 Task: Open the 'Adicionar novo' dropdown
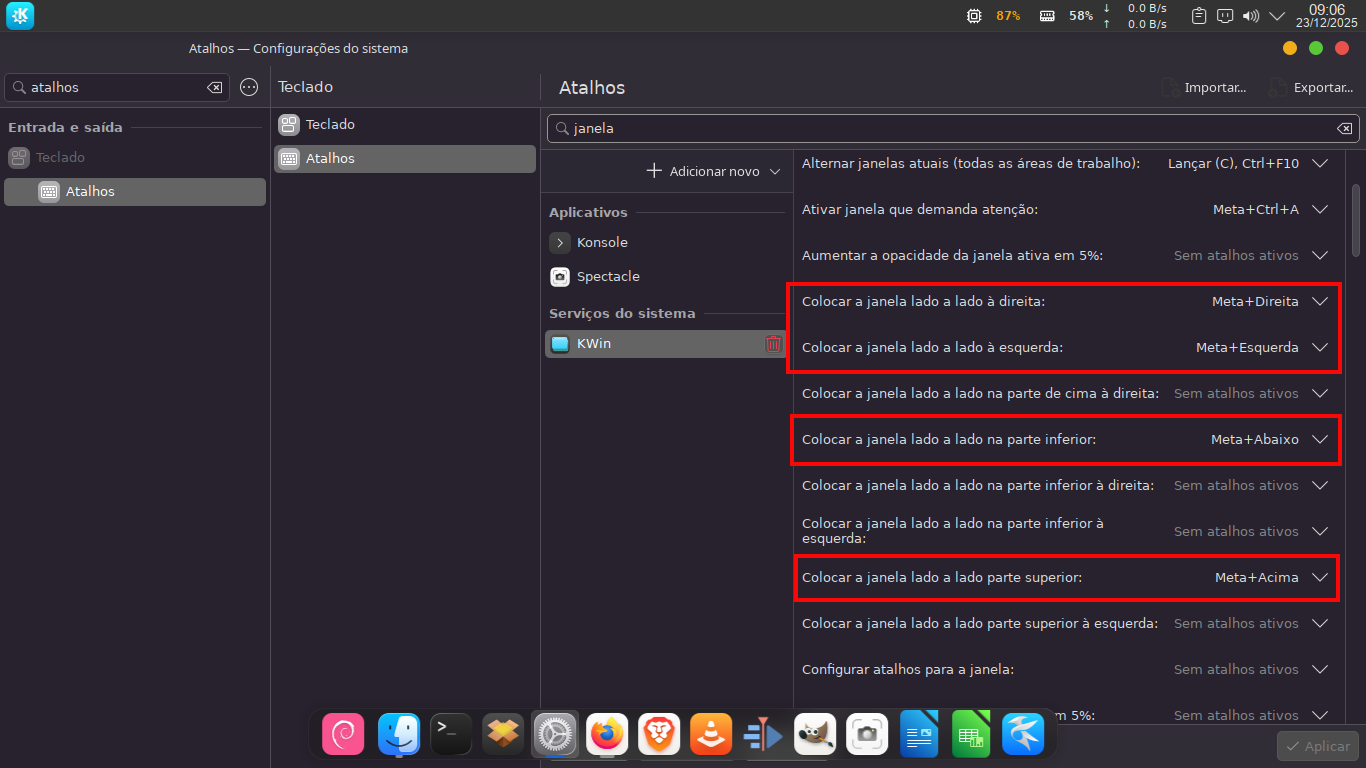[712, 171]
